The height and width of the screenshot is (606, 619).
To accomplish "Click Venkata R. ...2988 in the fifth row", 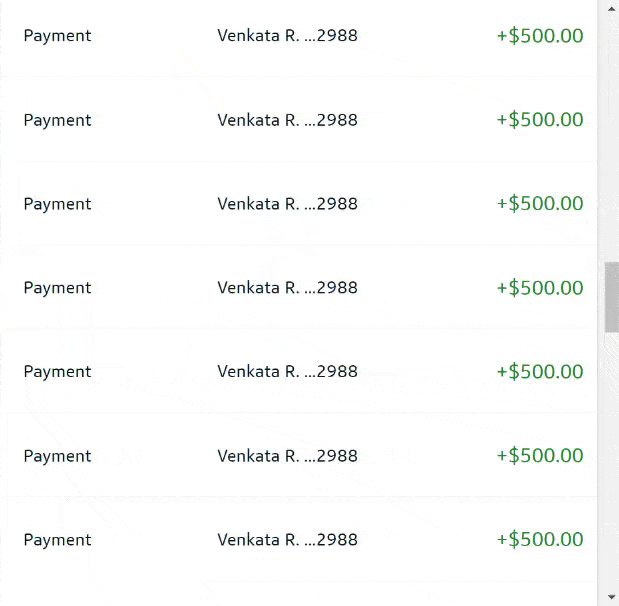I will (x=287, y=372).
